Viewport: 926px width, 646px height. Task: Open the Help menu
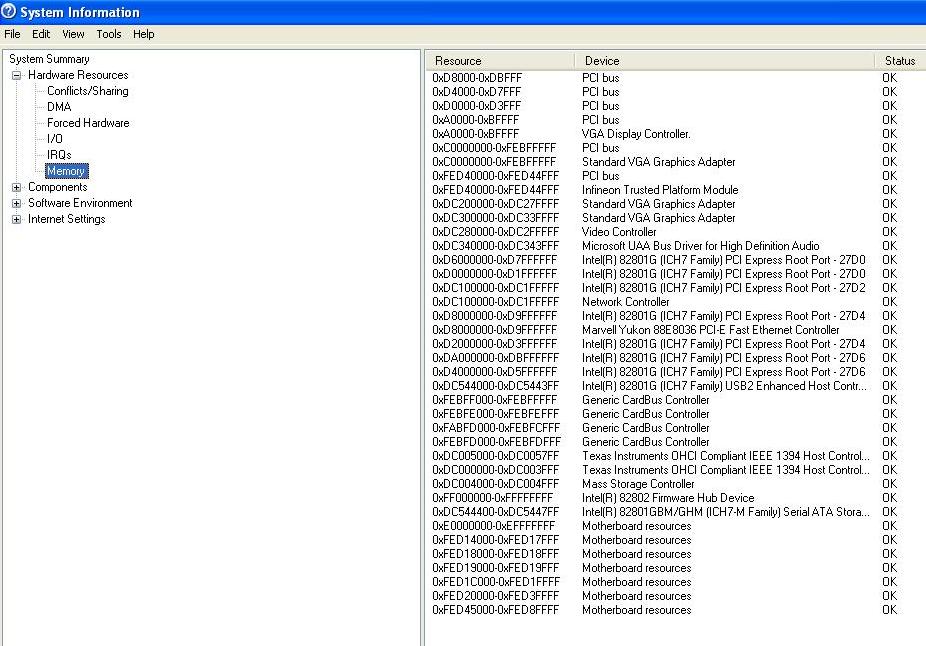tap(144, 34)
